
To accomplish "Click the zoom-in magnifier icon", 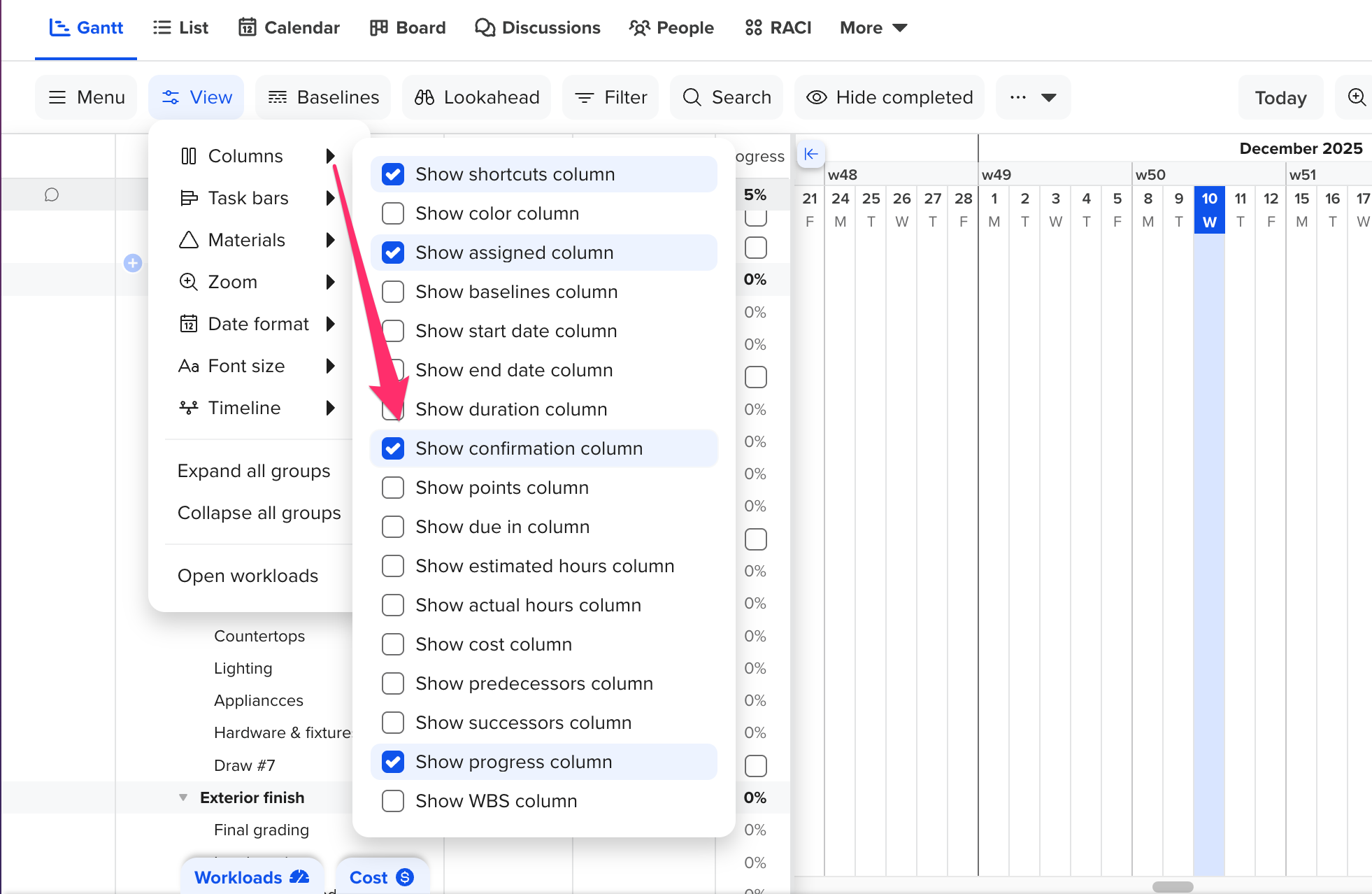I will click(x=1356, y=97).
